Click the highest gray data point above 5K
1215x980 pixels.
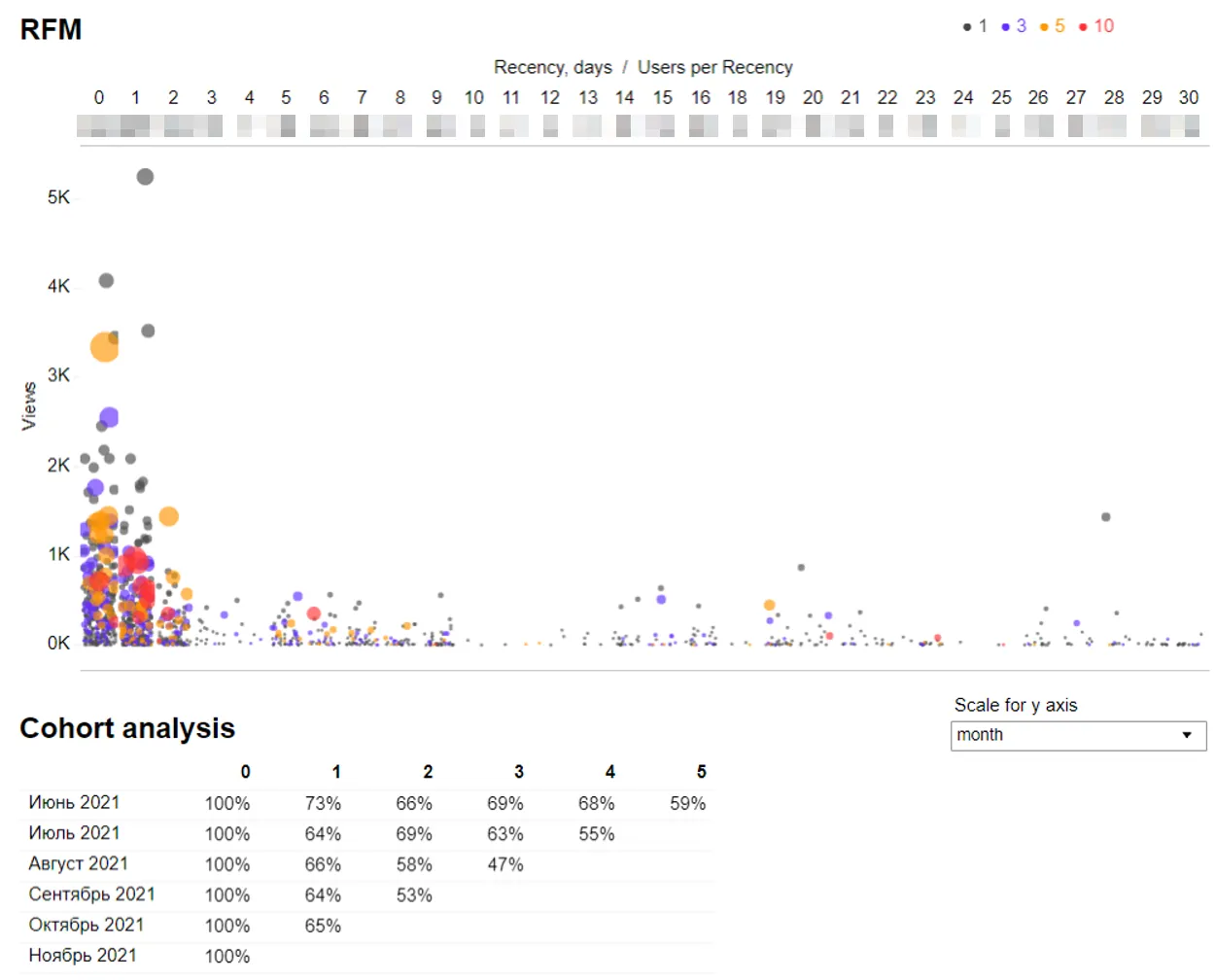click(145, 177)
